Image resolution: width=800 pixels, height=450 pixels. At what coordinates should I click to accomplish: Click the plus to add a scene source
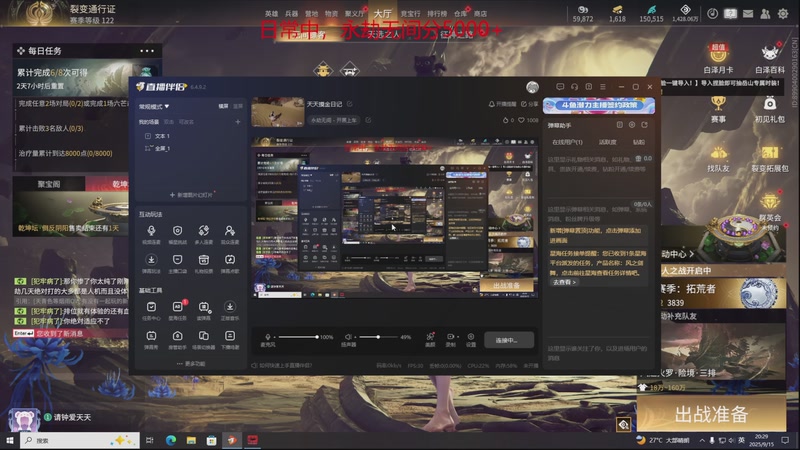click(x=238, y=122)
